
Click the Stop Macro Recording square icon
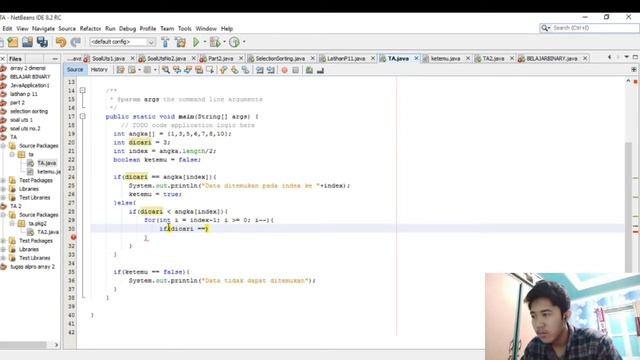296,70
